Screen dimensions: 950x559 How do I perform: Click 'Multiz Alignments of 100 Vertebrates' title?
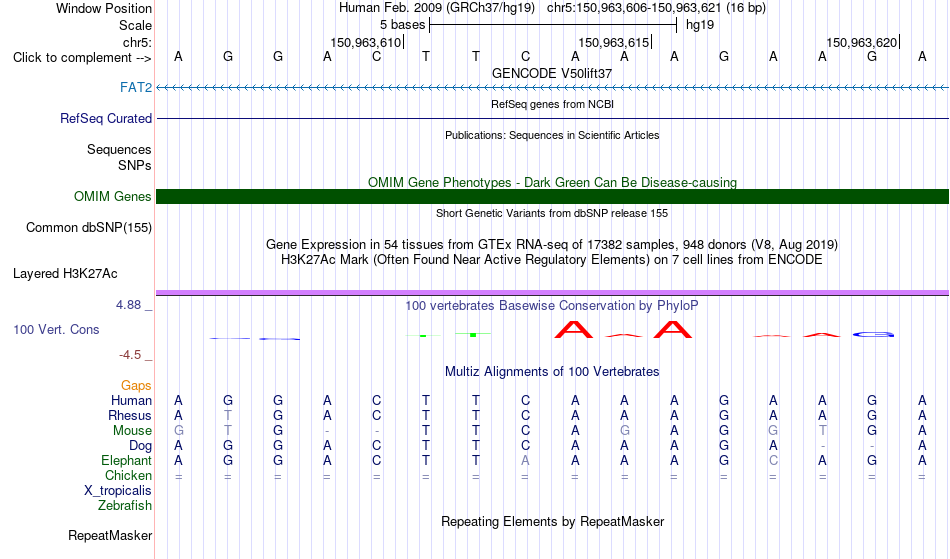point(552,371)
